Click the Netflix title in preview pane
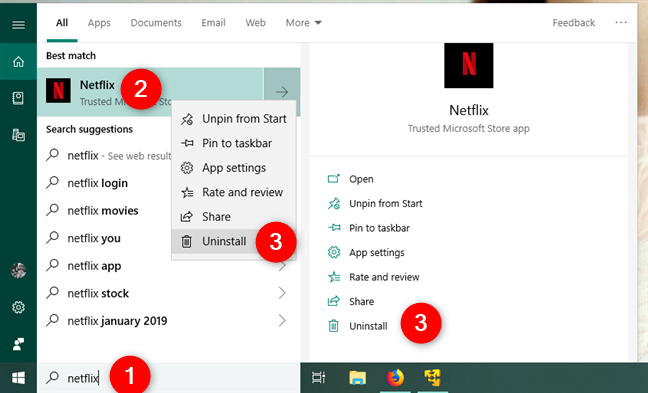The height and width of the screenshot is (393, 648). pos(469,110)
